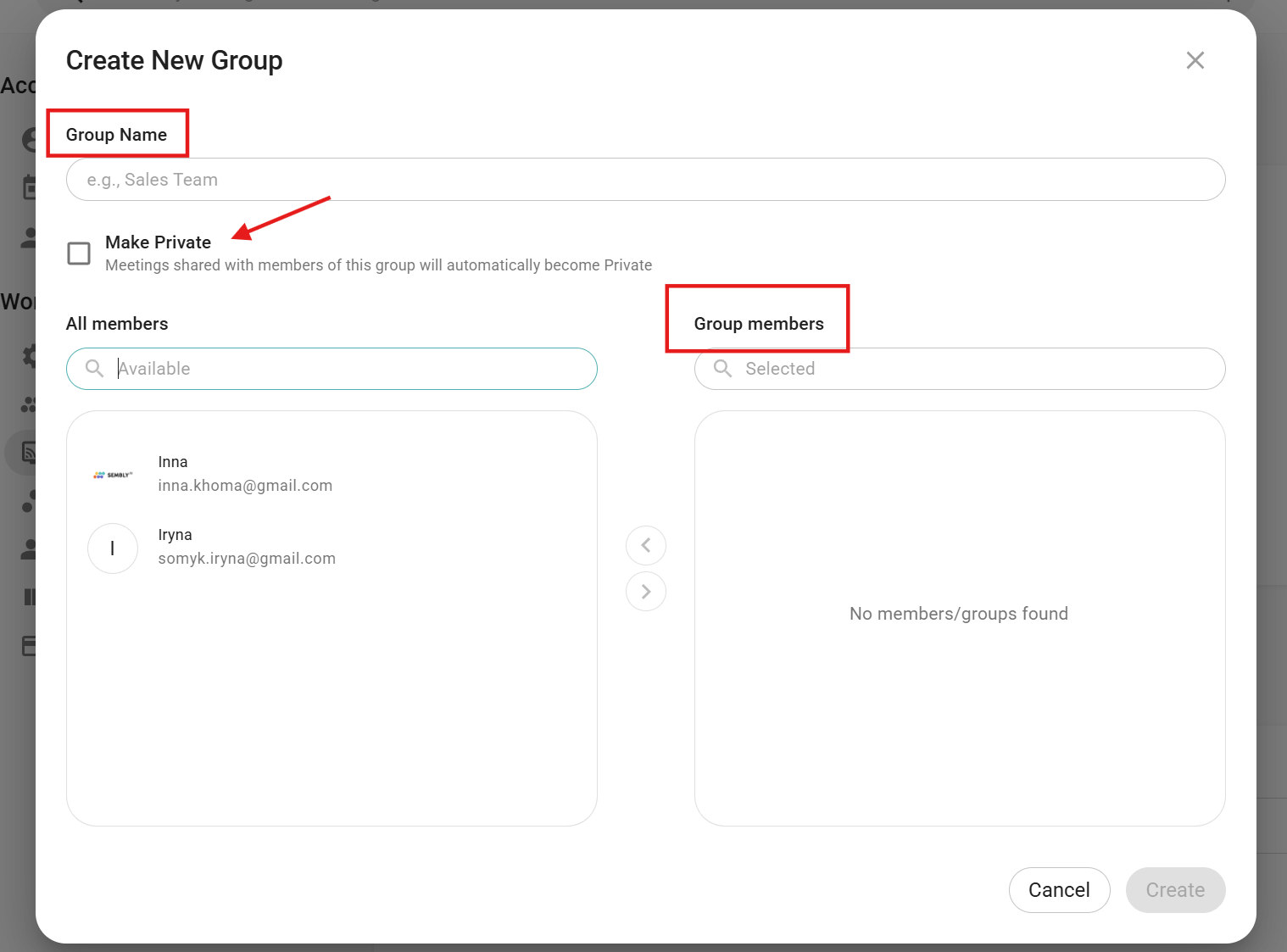Click the Cancel button
Screen dimensions: 1287x952
coord(1059,890)
